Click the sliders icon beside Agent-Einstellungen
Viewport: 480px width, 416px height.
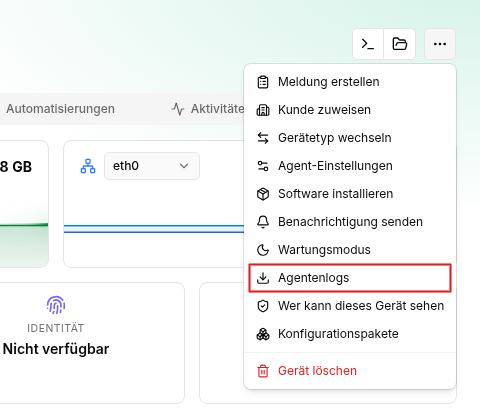point(263,166)
